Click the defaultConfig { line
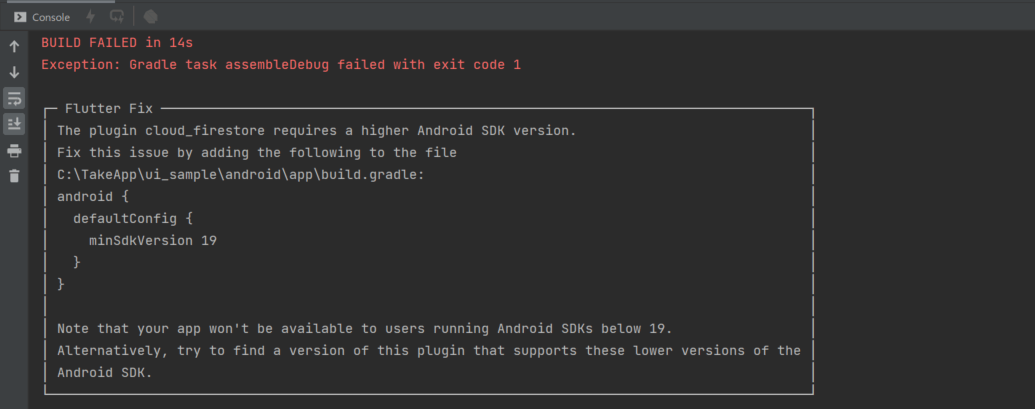The image size is (1035, 409). (x=133, y=218)
